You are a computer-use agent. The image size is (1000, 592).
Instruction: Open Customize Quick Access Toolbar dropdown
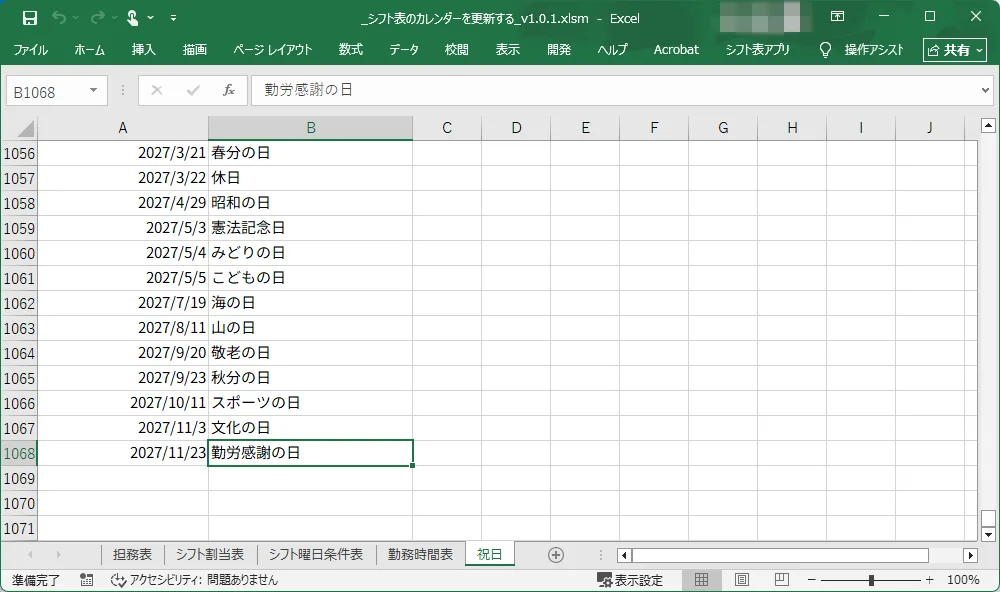pos(174,17)
